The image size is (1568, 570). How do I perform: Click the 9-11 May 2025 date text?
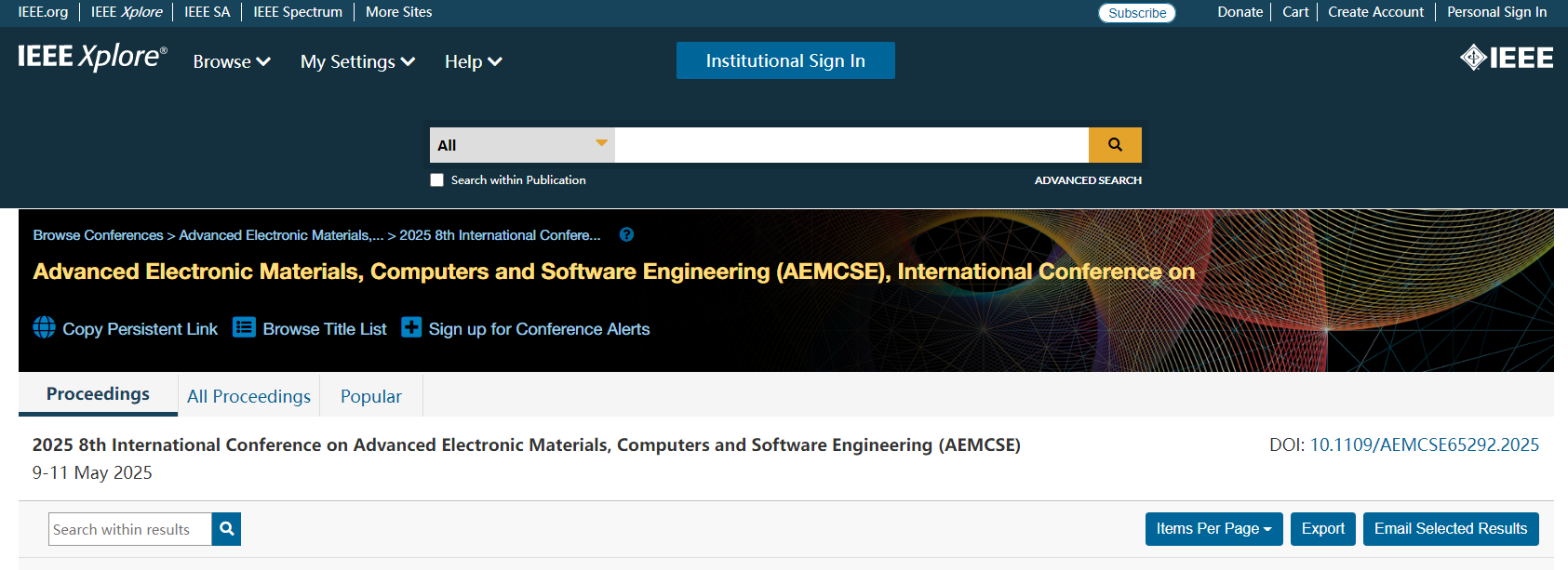[x=92, y=472]
